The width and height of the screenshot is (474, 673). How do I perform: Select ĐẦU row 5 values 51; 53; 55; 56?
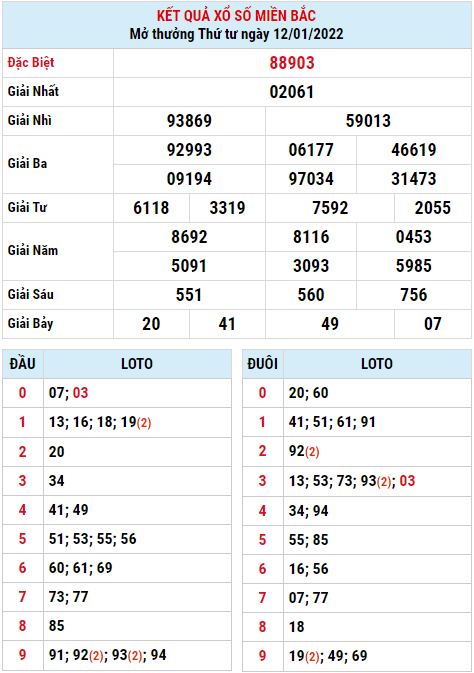pos(92,539)
